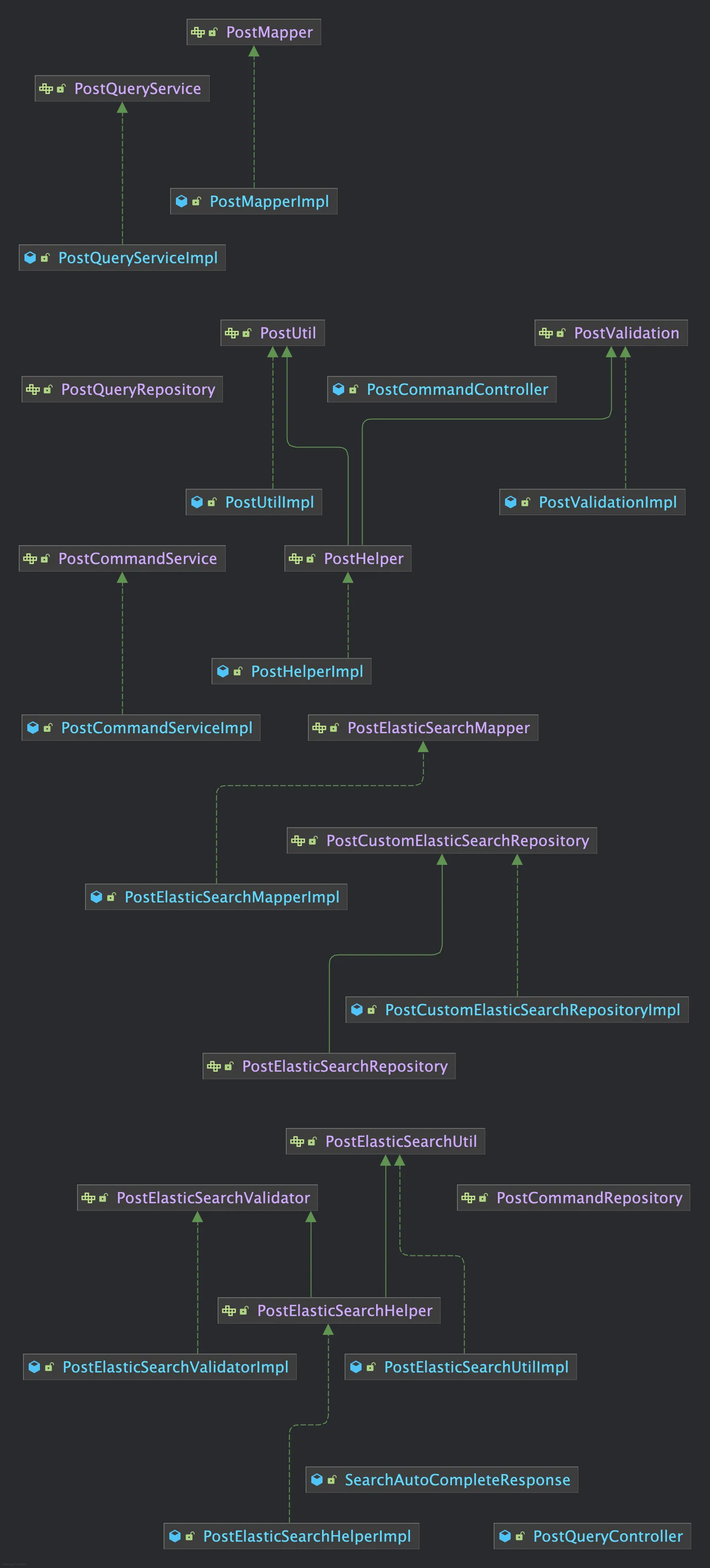
Task: Select the PostElasticSearchValidatorImpl node
Action: (x=159, y=1368)
